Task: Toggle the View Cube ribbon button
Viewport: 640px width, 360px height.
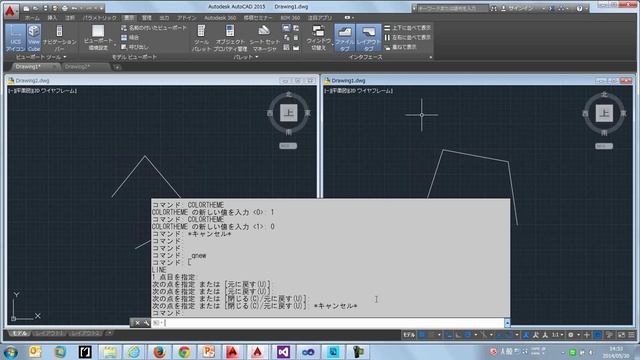Action: pos(34,38)
